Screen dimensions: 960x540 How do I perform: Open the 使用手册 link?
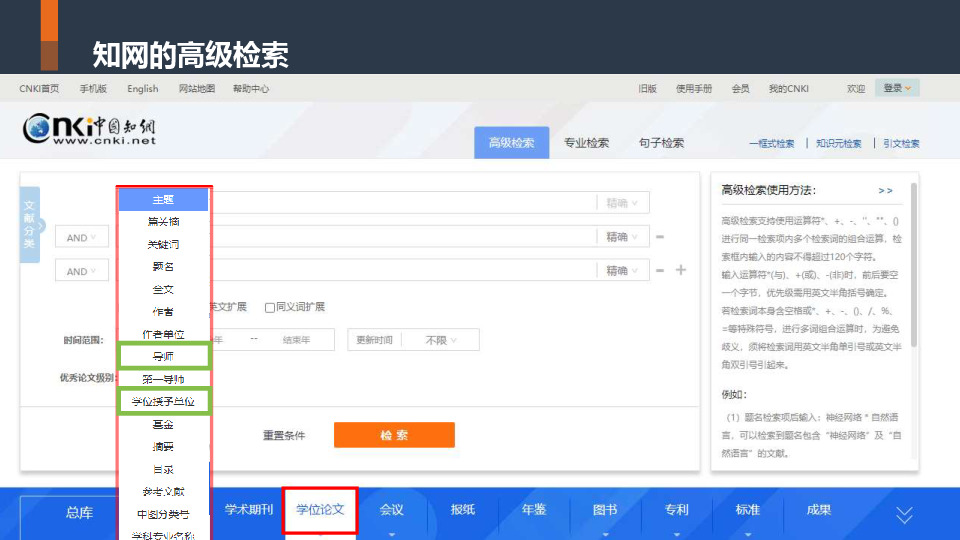pyautogui.click(x=694, y=89)
